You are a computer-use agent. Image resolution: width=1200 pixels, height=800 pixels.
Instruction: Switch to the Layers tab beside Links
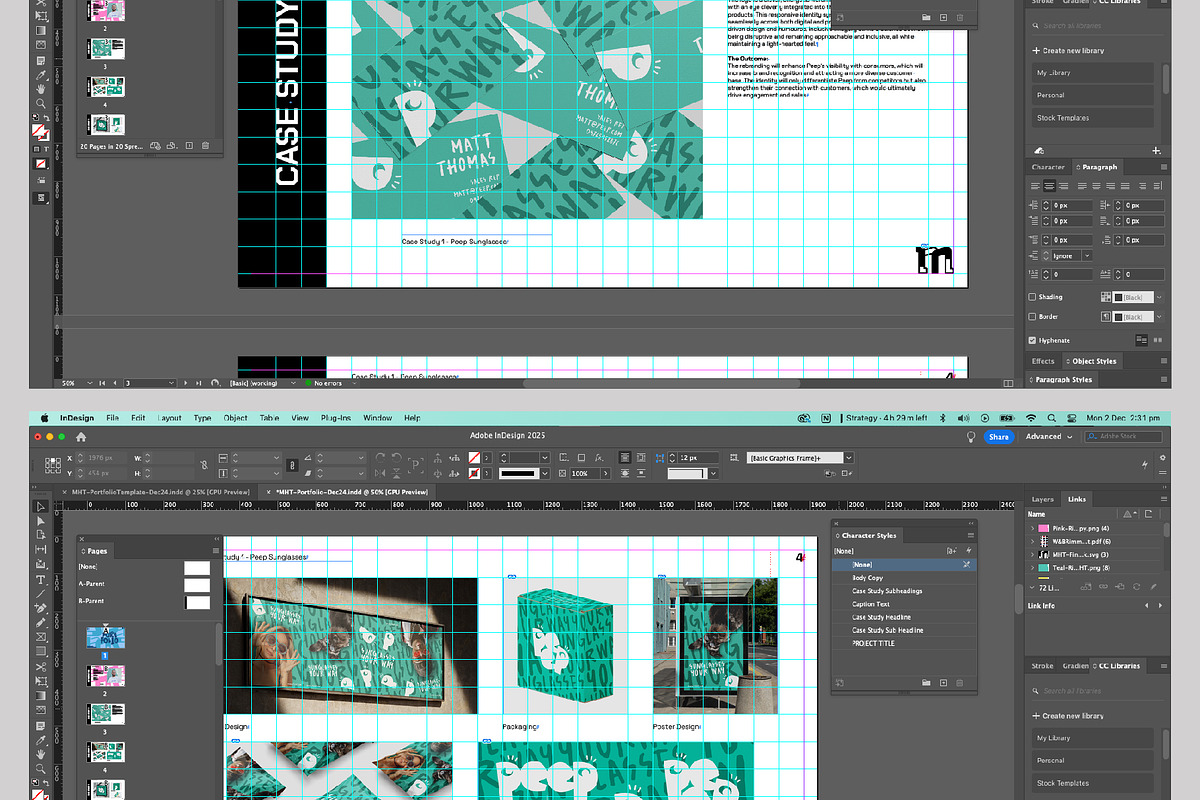pyautogui.click(x=1043, y=499)
